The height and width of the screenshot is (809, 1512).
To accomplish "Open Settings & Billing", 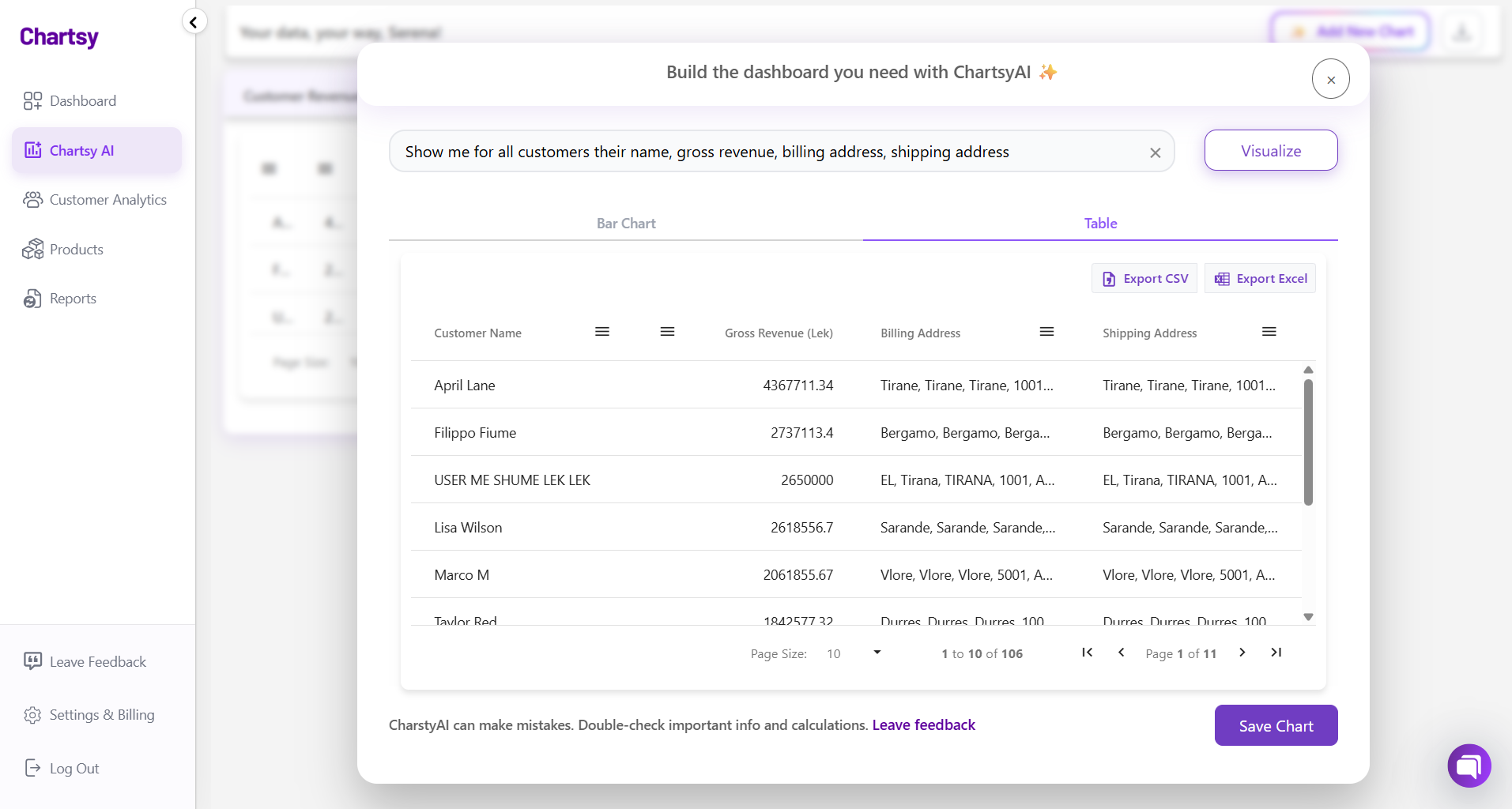I will 101,714.
